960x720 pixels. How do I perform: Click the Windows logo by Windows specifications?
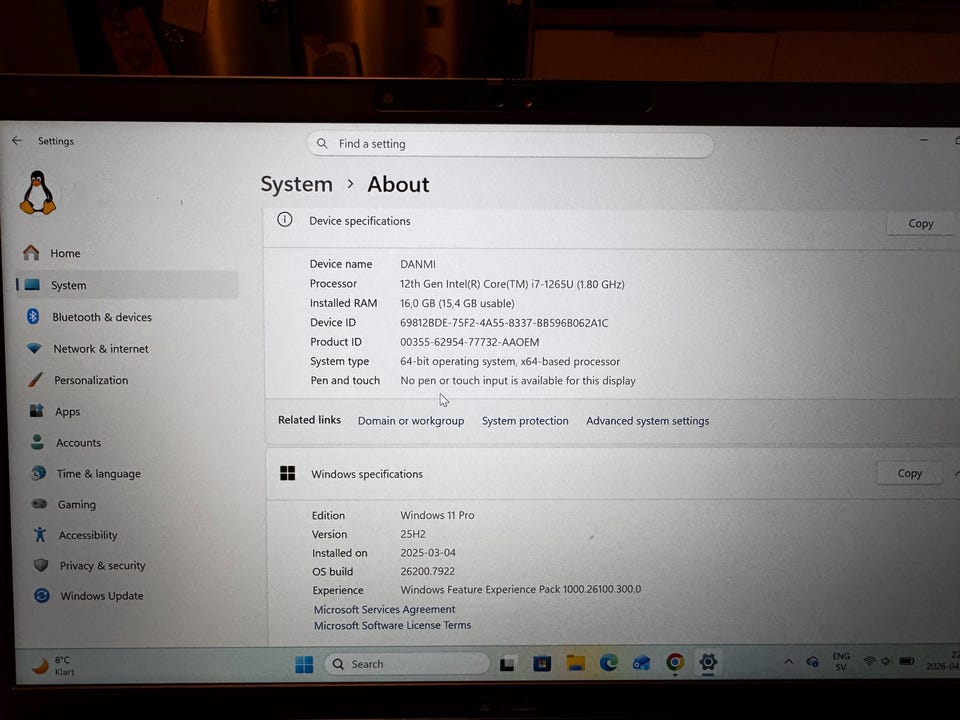pyautogui.click(x=288, y=473)
